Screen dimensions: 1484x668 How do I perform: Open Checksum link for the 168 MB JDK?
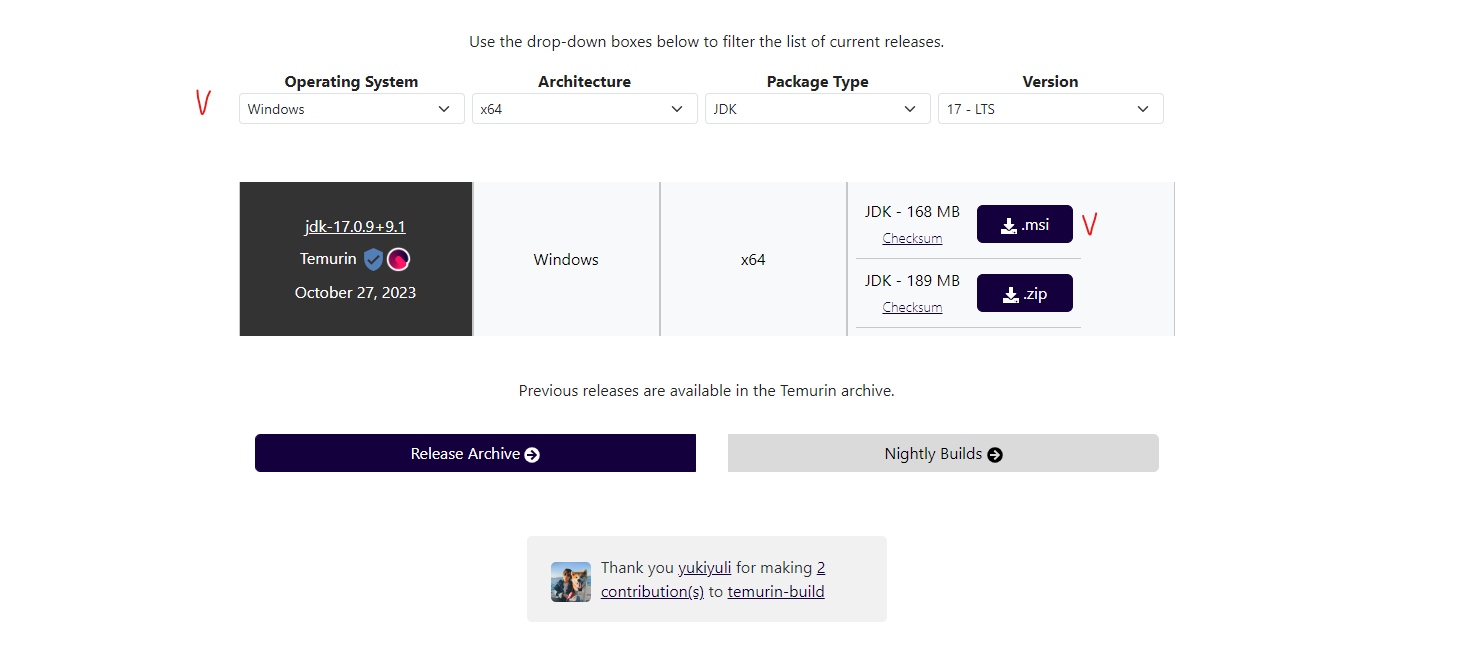[912, 238]
